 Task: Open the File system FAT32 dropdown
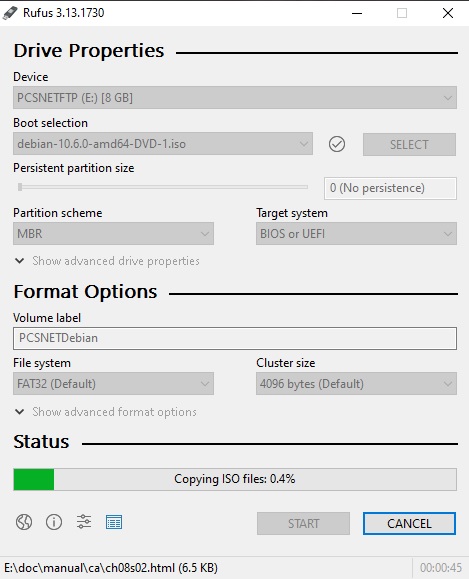click(113, 383)
